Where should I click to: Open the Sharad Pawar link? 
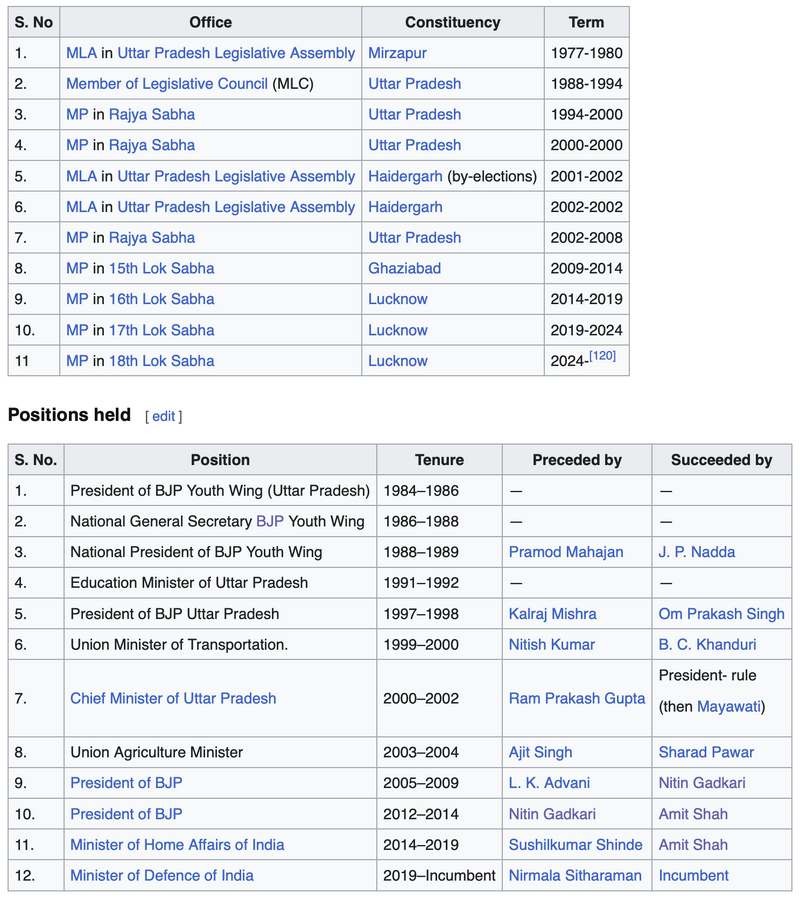706,752
